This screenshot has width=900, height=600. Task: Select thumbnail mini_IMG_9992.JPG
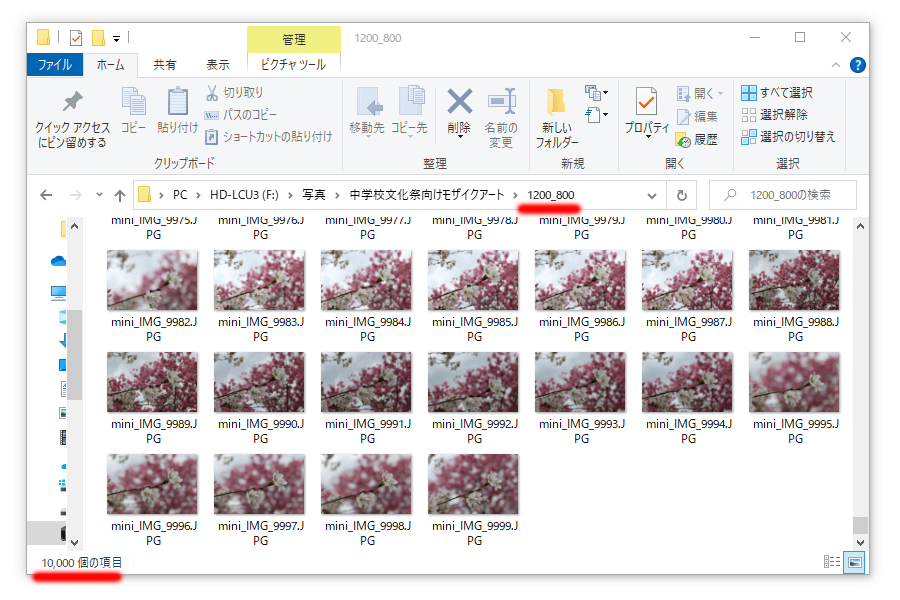[x=473, y=382]
